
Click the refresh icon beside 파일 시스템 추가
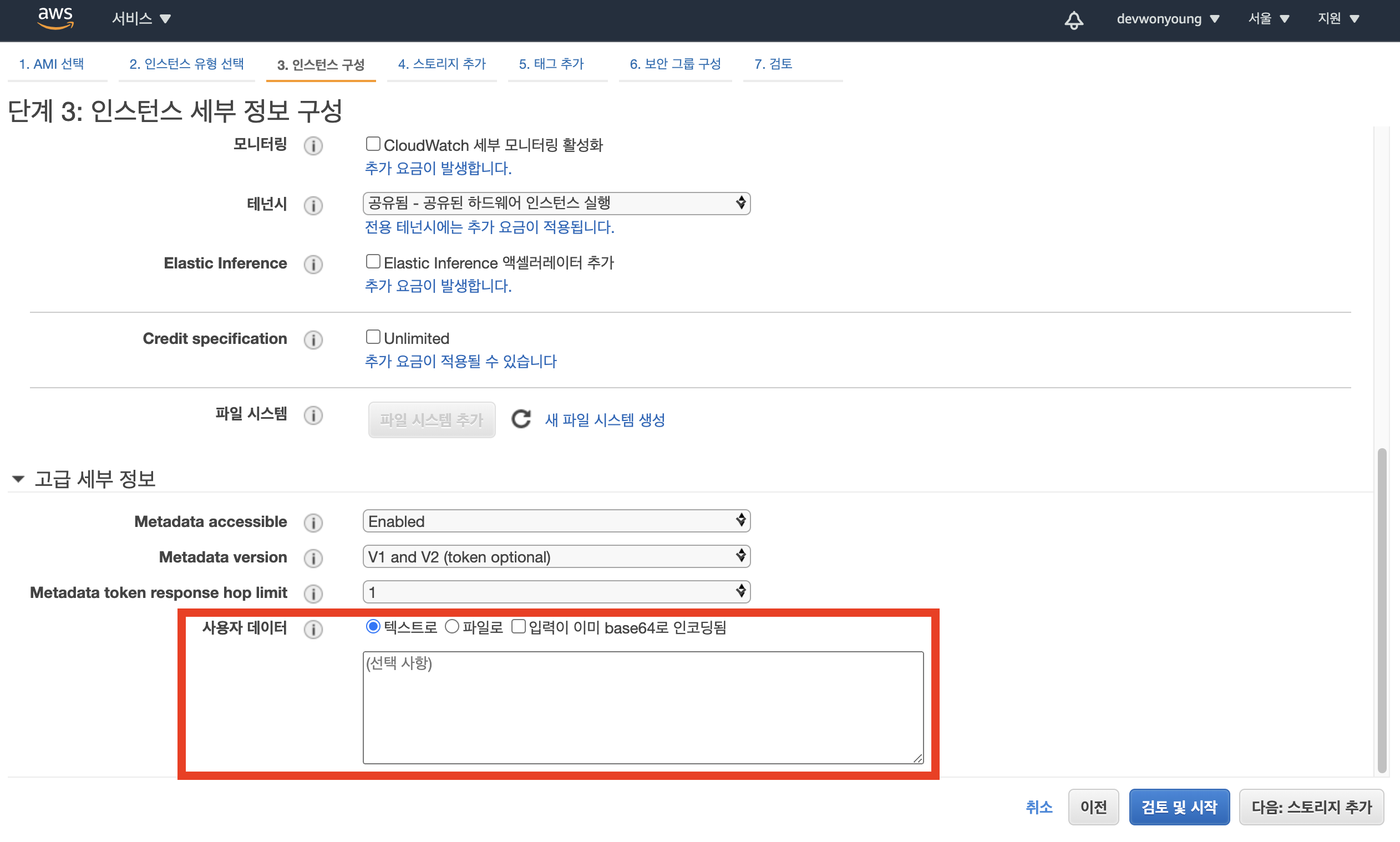pyautogui.click(x=521, y=419)
